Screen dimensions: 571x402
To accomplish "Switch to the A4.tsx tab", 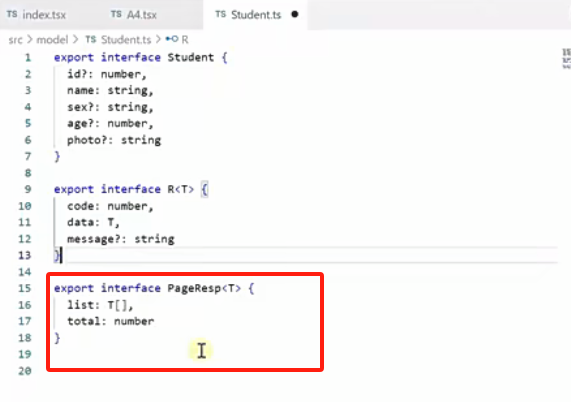I will click(134, 15).
